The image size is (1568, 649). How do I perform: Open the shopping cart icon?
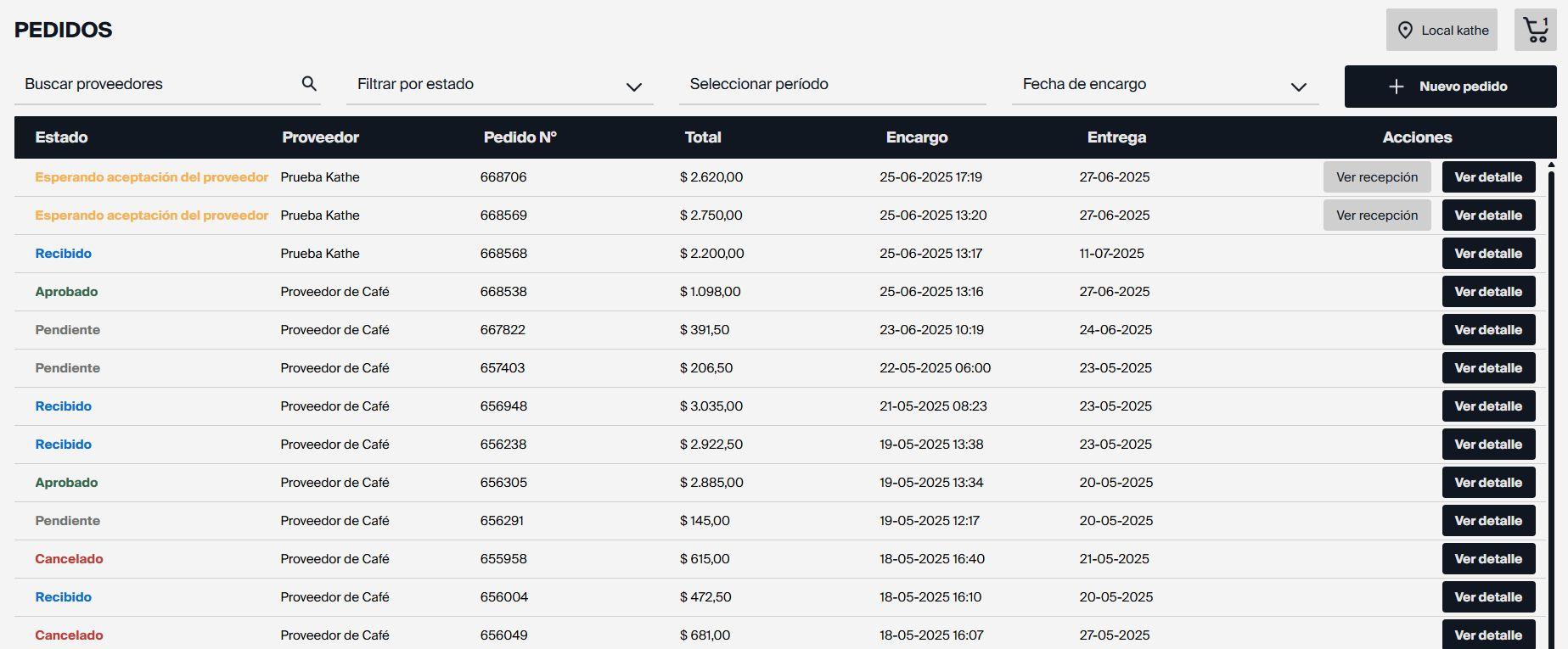click(x=1535, y=31)
